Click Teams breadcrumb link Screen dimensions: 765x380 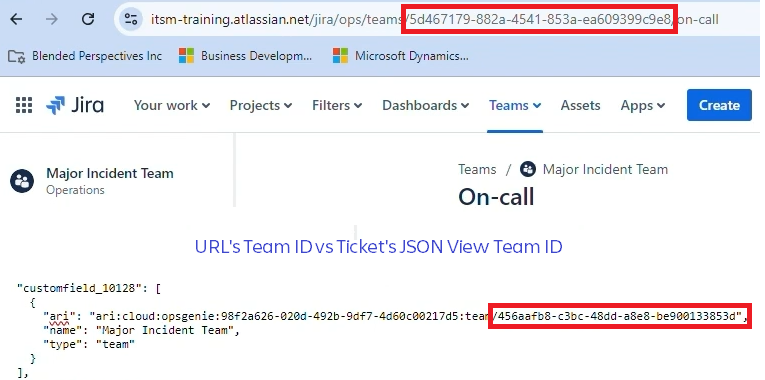477,169
